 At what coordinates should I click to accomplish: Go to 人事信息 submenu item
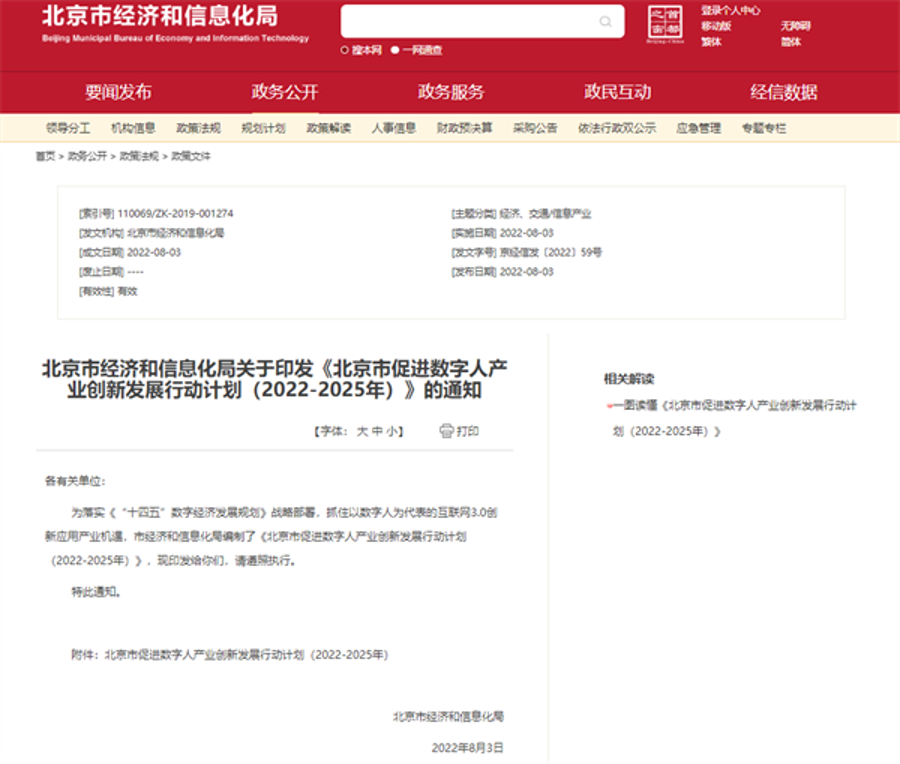pyautogui.click(x=394, y=128)
